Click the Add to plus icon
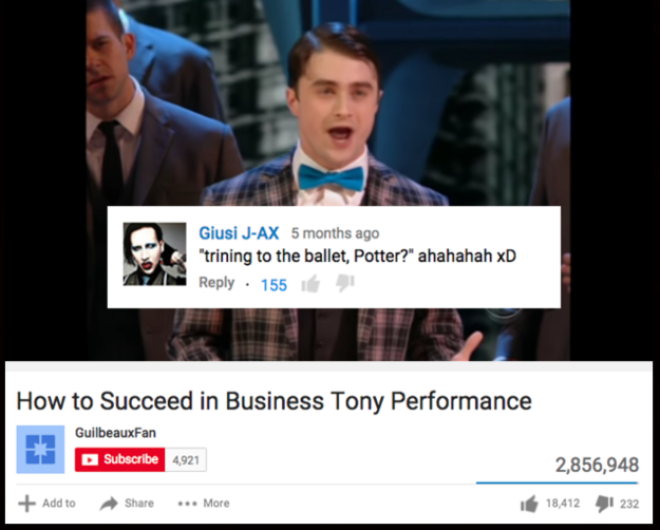Screen dimensions: 660x530 coord(27,503)
